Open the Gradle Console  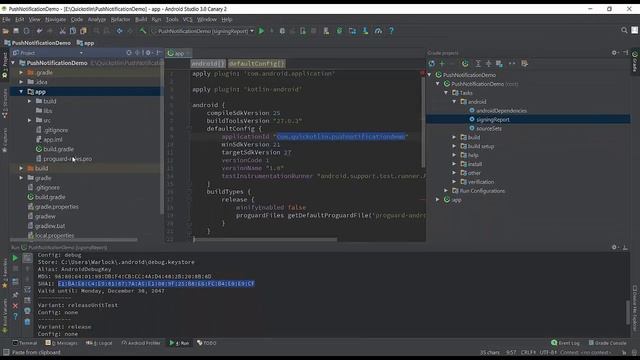608,343
